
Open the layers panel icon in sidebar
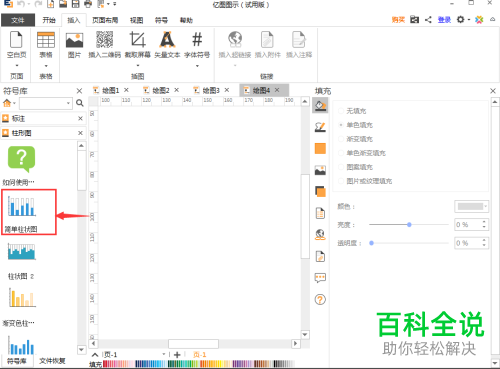click(x=320, y=192)
